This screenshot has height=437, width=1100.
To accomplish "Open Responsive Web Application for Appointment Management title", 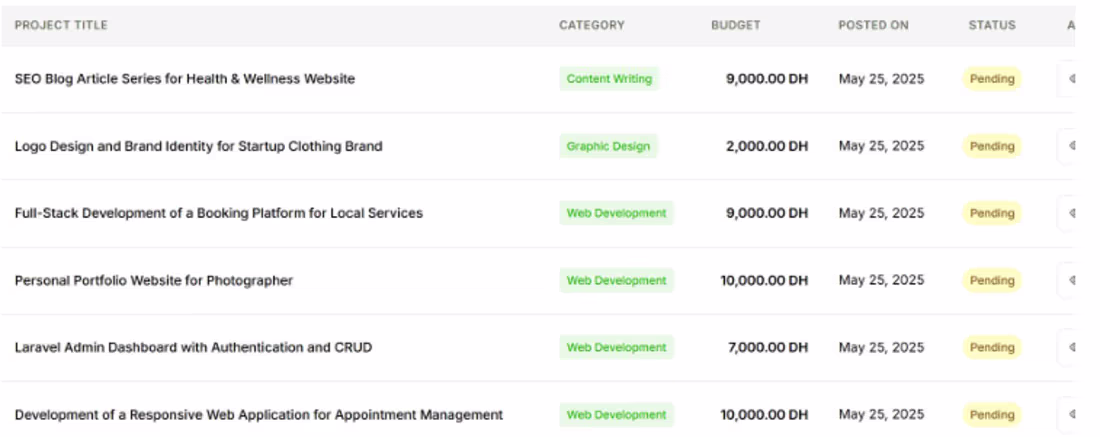I will (259, 415).
